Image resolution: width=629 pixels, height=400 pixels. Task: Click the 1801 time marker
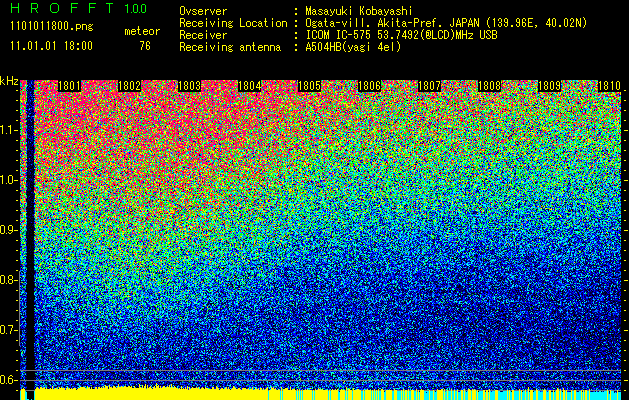(69, 86)
